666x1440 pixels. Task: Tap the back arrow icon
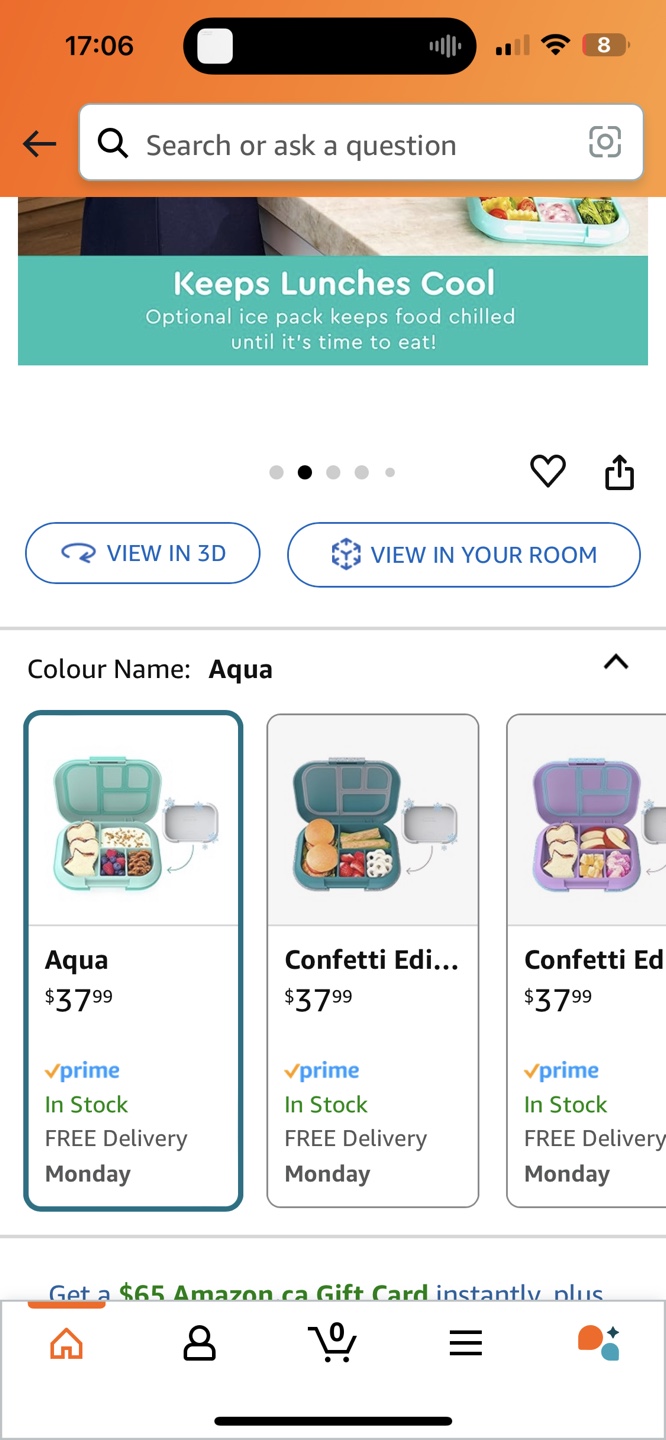click(40, 144)
